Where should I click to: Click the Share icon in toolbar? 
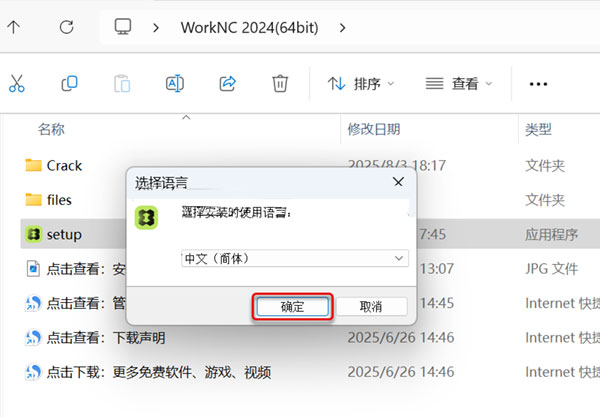point(227,83)
